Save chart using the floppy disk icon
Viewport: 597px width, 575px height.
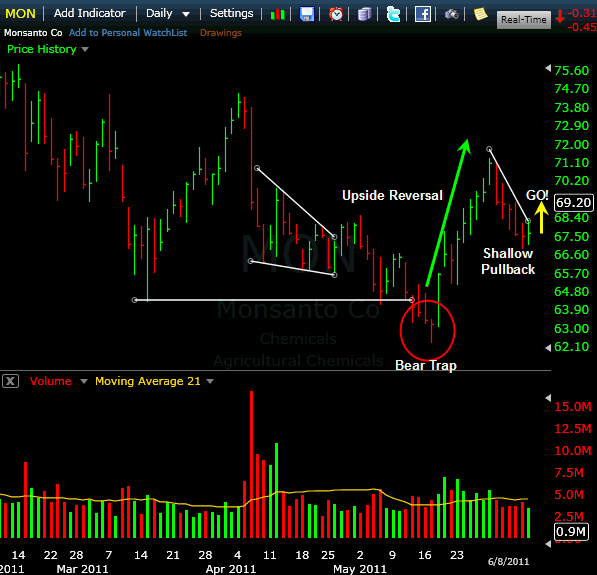[x=306, y=14]
